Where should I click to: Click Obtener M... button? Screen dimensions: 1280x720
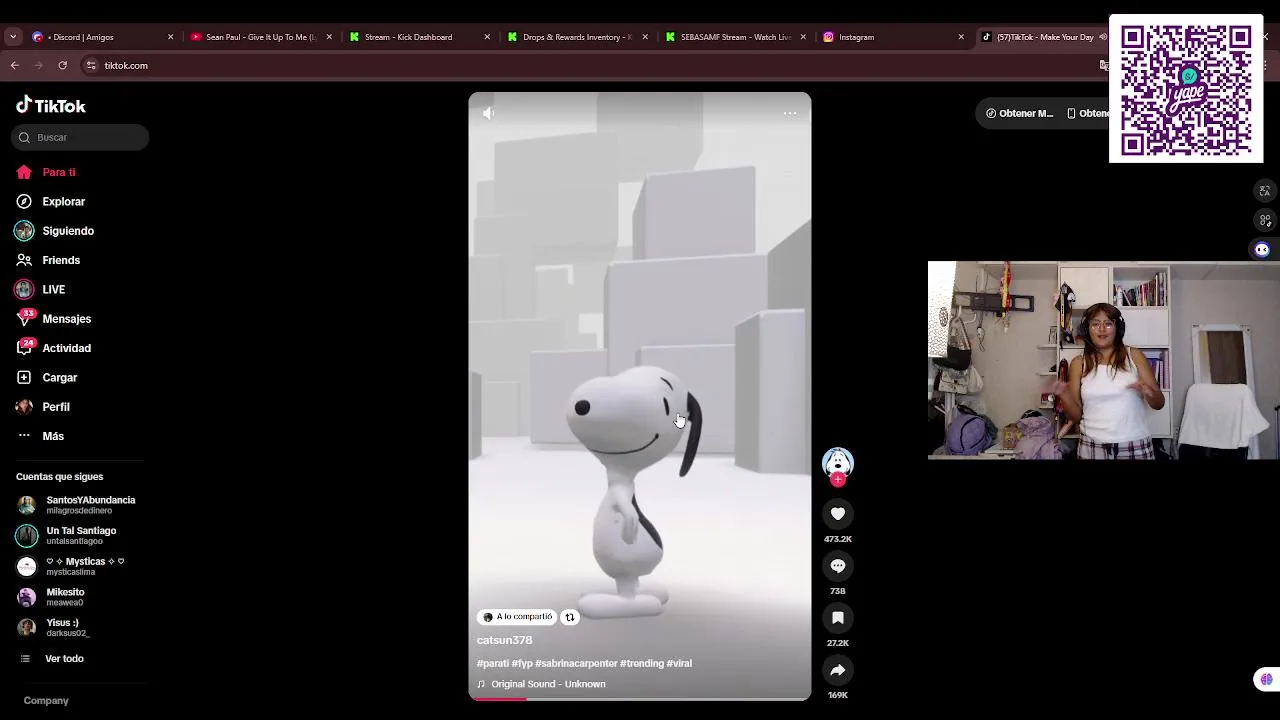click(x=1019, y=113)
